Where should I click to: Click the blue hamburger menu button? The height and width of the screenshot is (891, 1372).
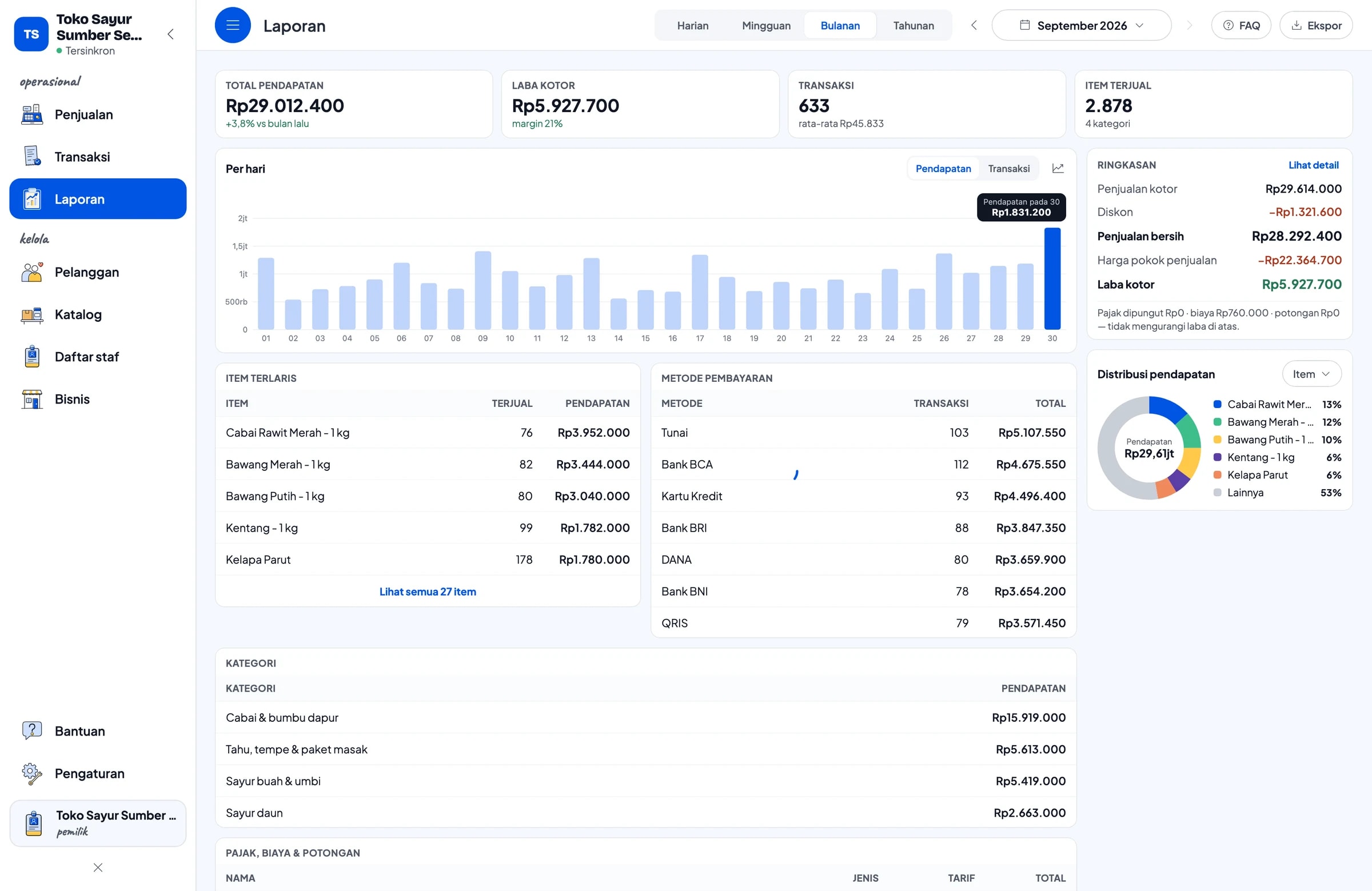pyautogui.click(x=233, y=25)
